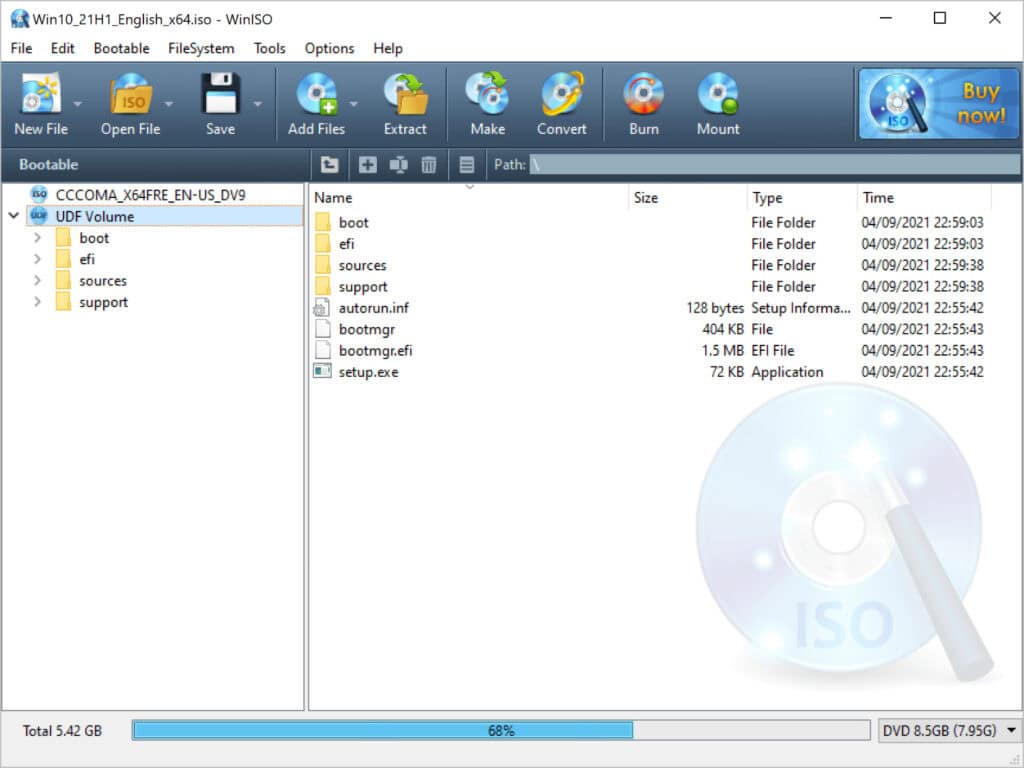Open the DVD 8.5GB capacity dropdown
1024x768 pixels.
(x=1008, y=732)
